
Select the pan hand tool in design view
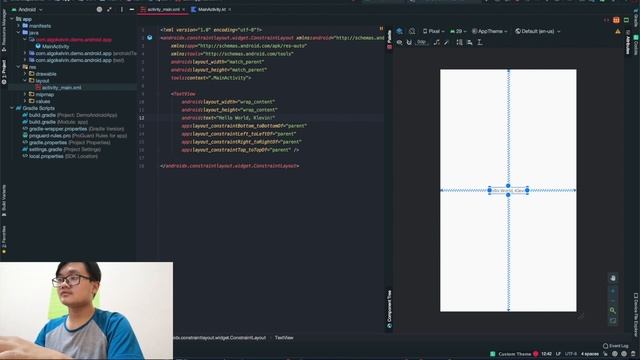[x=613, y=278]
